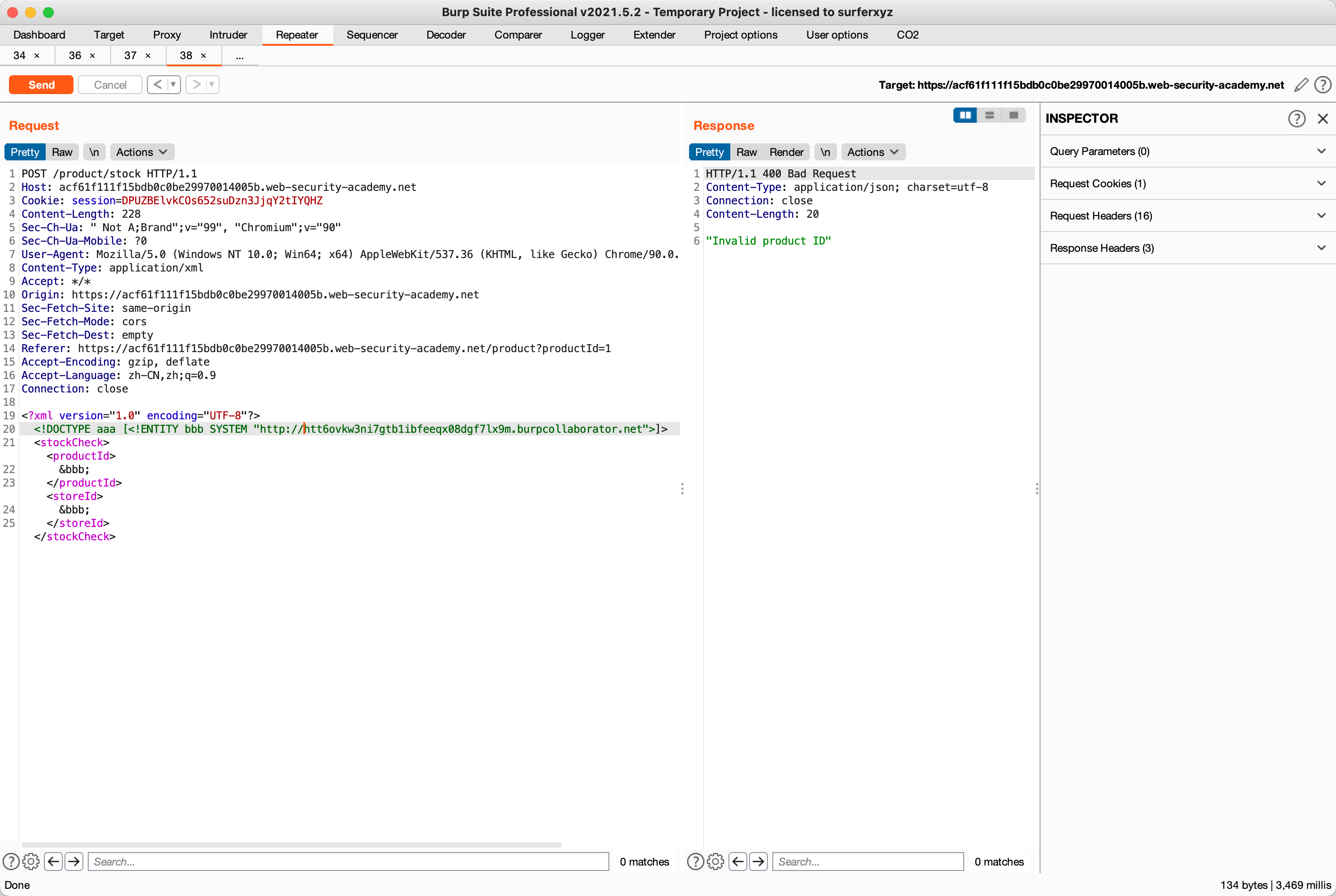Switch request view to Pretty
The image size is (1336, 896).
(25, 152)
